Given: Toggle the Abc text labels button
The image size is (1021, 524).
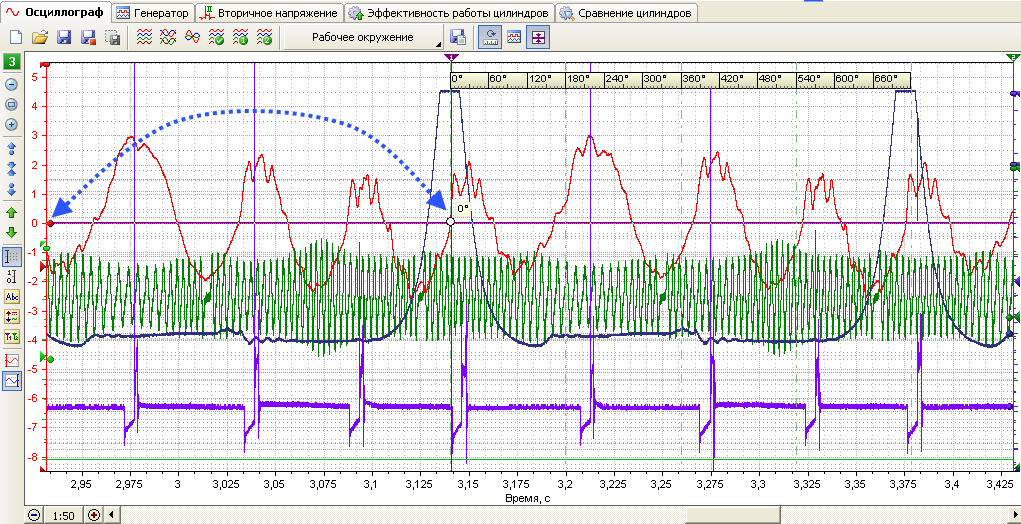Looking at the screenshot, I should tap(12, 297).
